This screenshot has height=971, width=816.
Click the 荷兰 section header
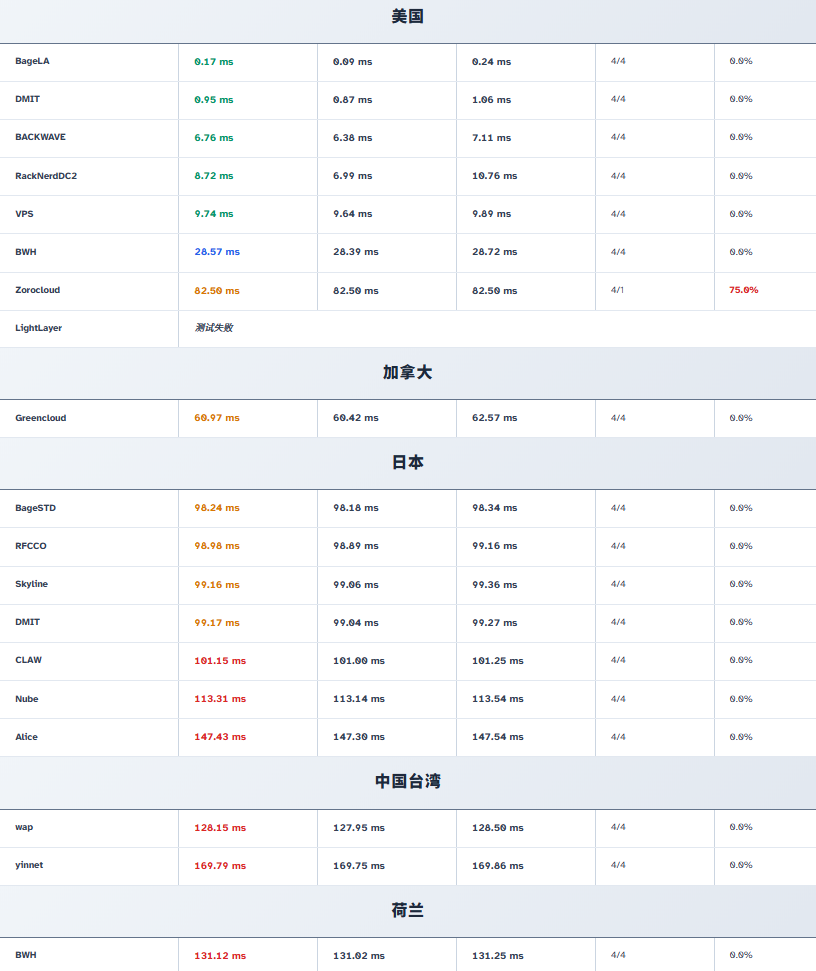coord(408,911)
